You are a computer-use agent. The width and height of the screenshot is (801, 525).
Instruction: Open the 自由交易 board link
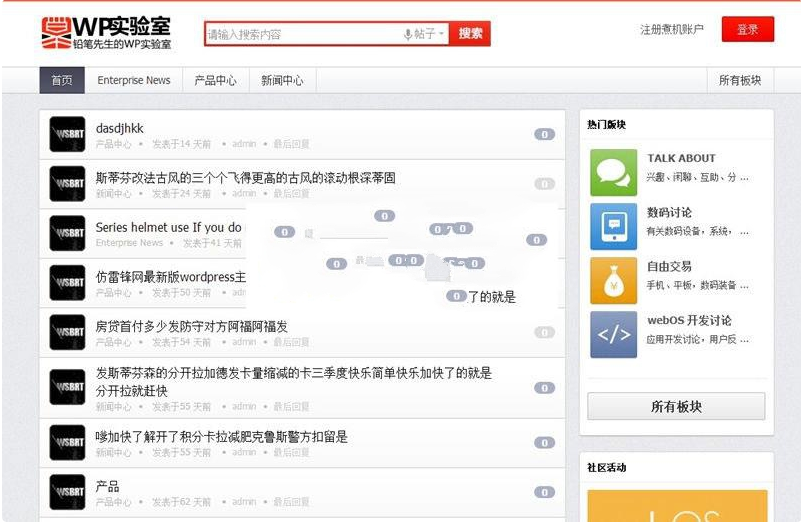point(669,266)
